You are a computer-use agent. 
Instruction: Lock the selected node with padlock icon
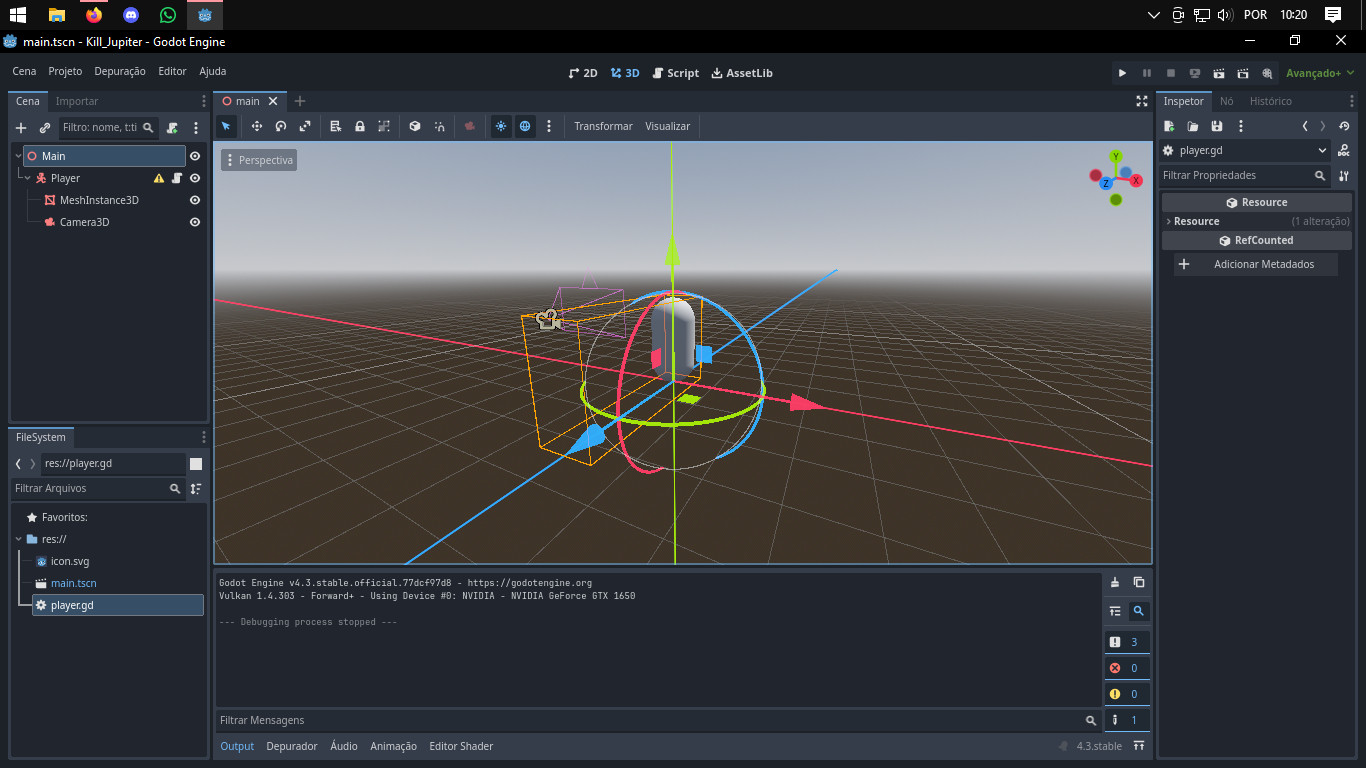click(x=360, y=126)
